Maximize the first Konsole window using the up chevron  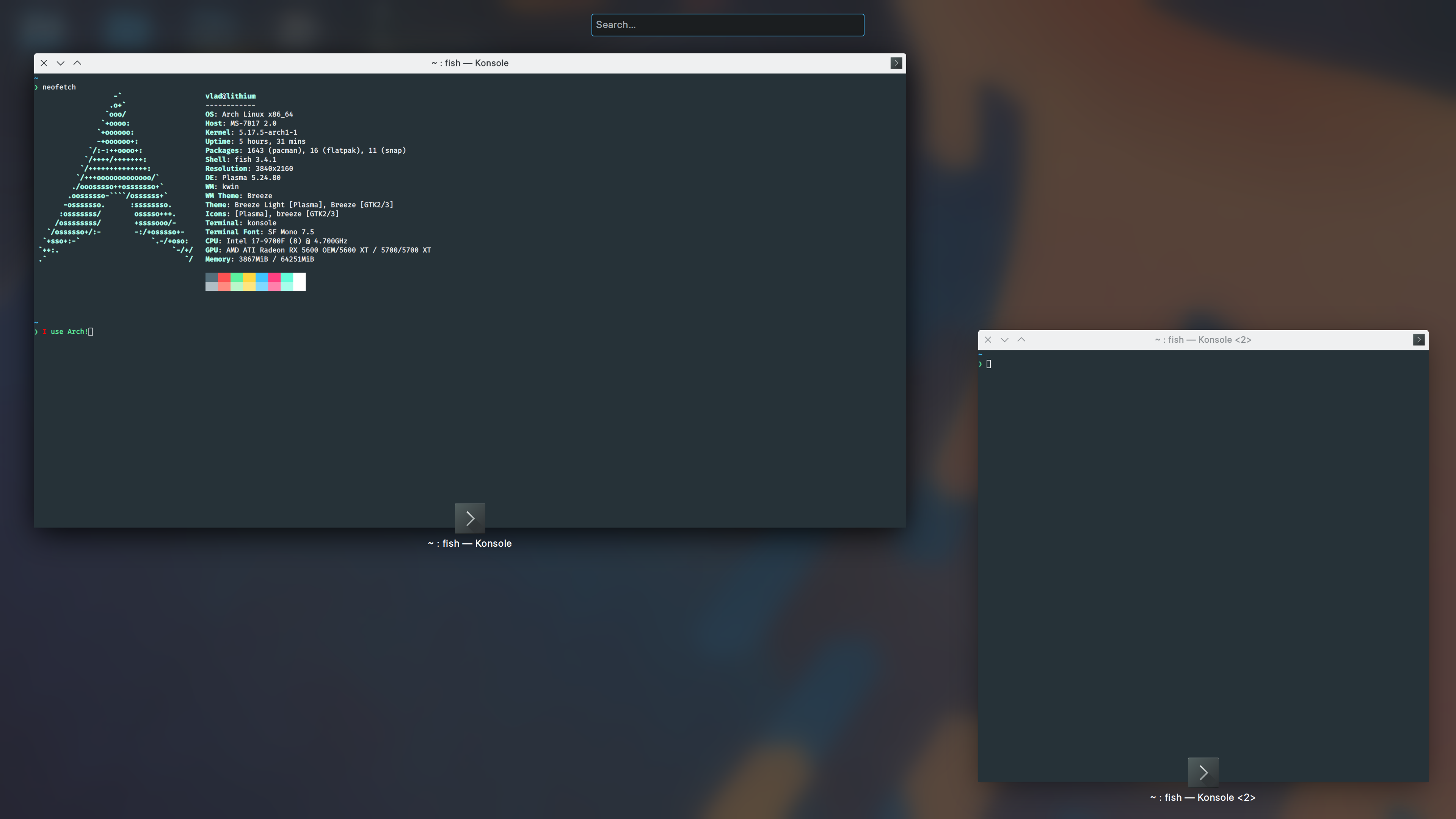click(77, 63)
